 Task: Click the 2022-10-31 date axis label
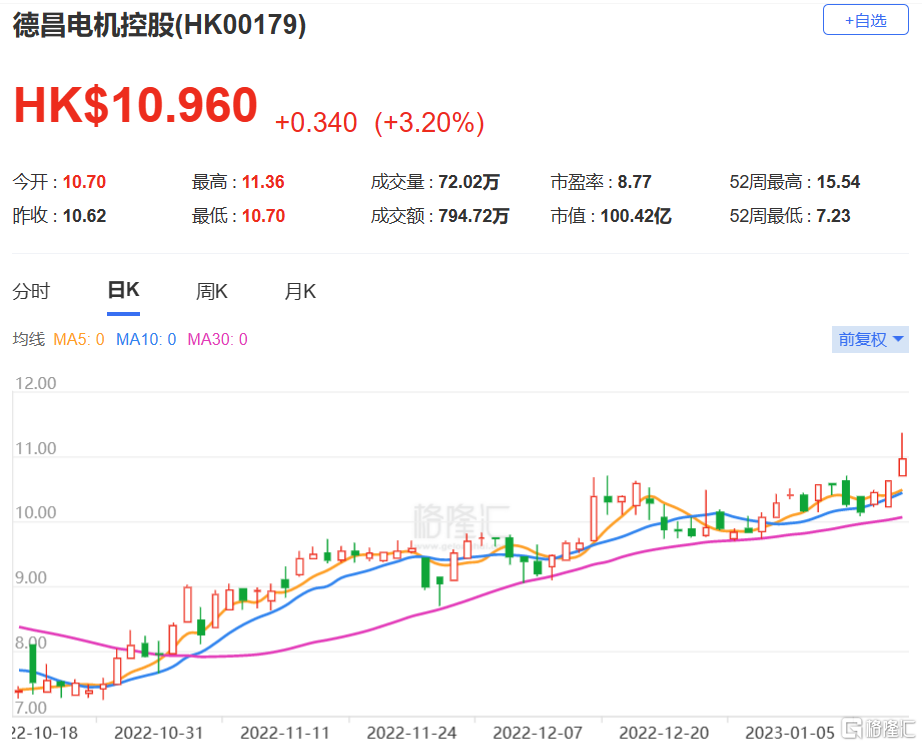[x=159, y=733]
